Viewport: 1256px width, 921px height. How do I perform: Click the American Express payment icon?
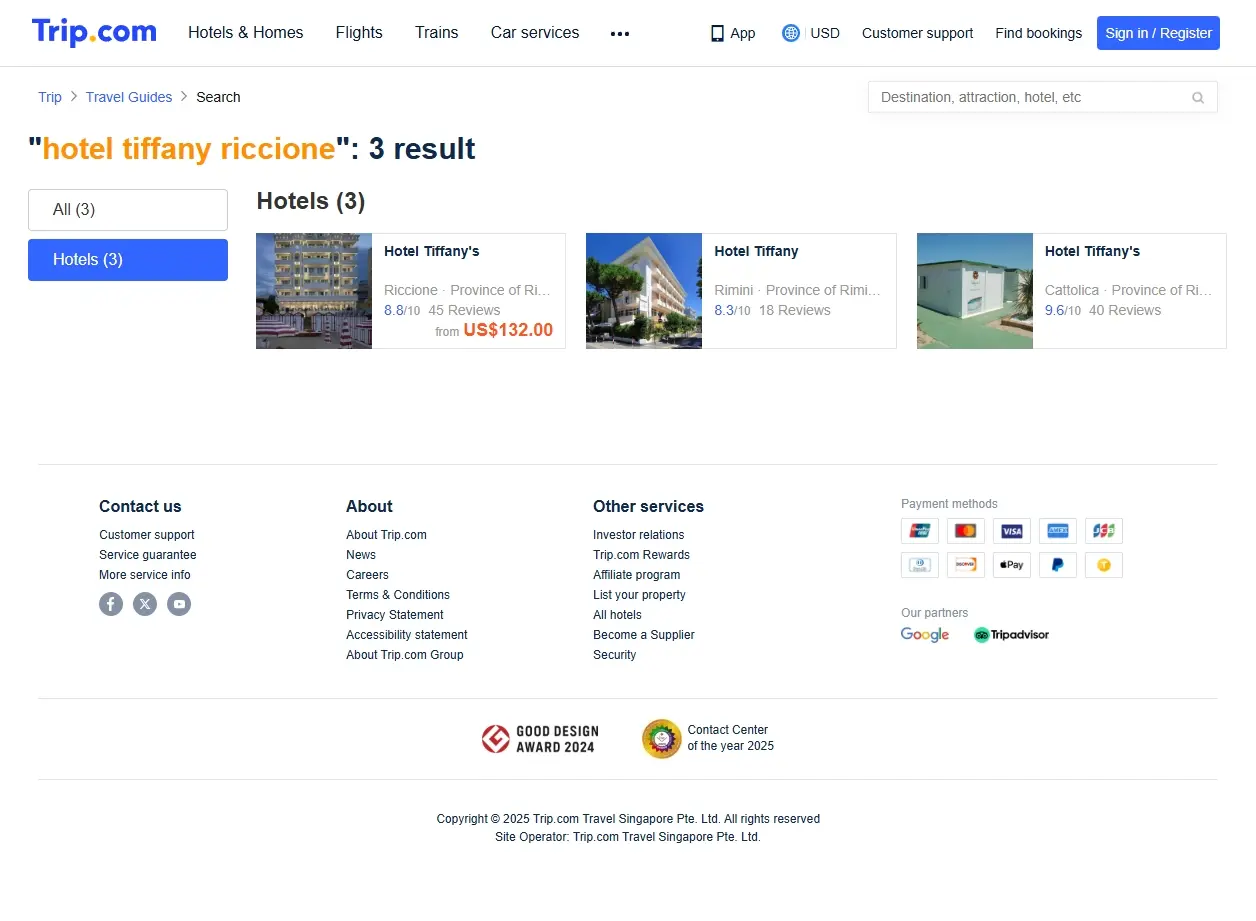pyautogui.click(x=1058, y=531)
